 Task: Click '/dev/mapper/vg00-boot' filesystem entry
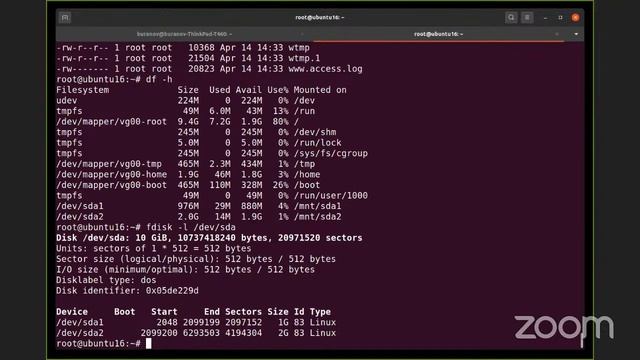(111, 185)
